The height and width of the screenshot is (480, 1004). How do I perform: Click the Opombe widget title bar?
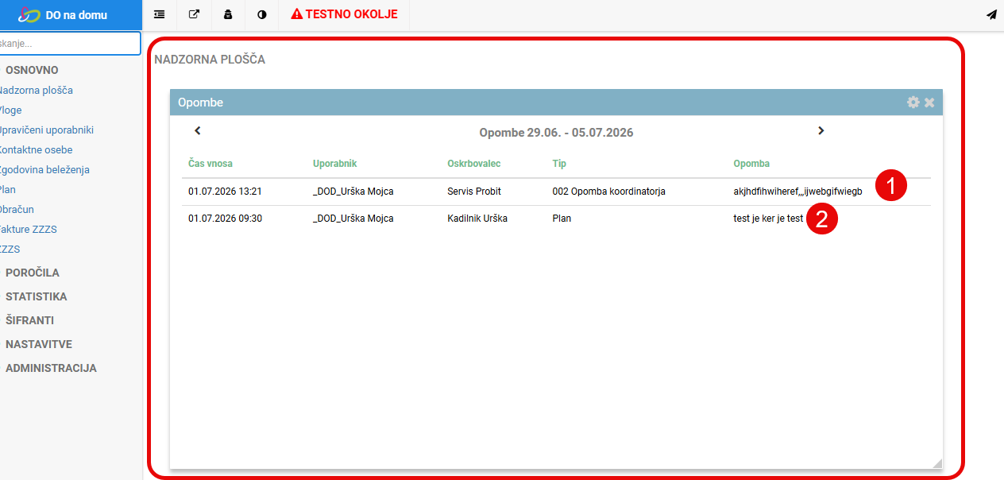(x=556, y=102)
